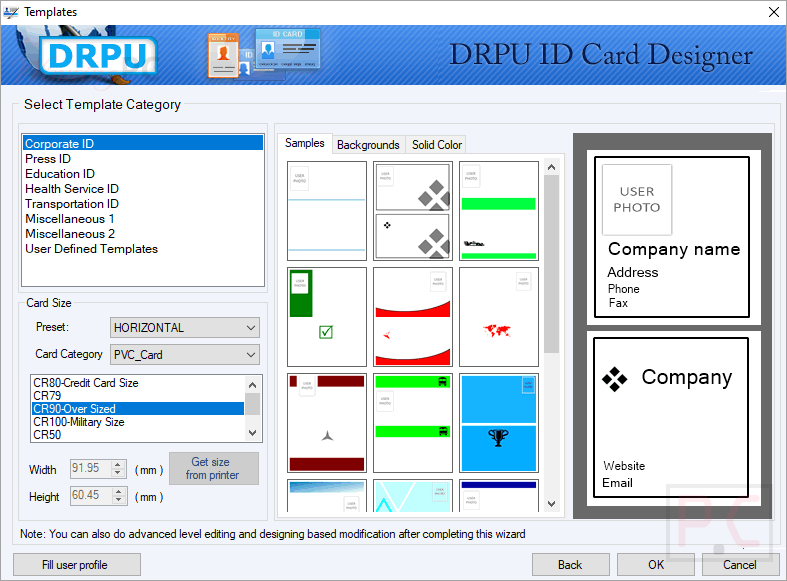Image resolution: width=787 pixels, height=581 pixels.
Task: Decrease the Width spinner value
Action: [x=118, y=473]
